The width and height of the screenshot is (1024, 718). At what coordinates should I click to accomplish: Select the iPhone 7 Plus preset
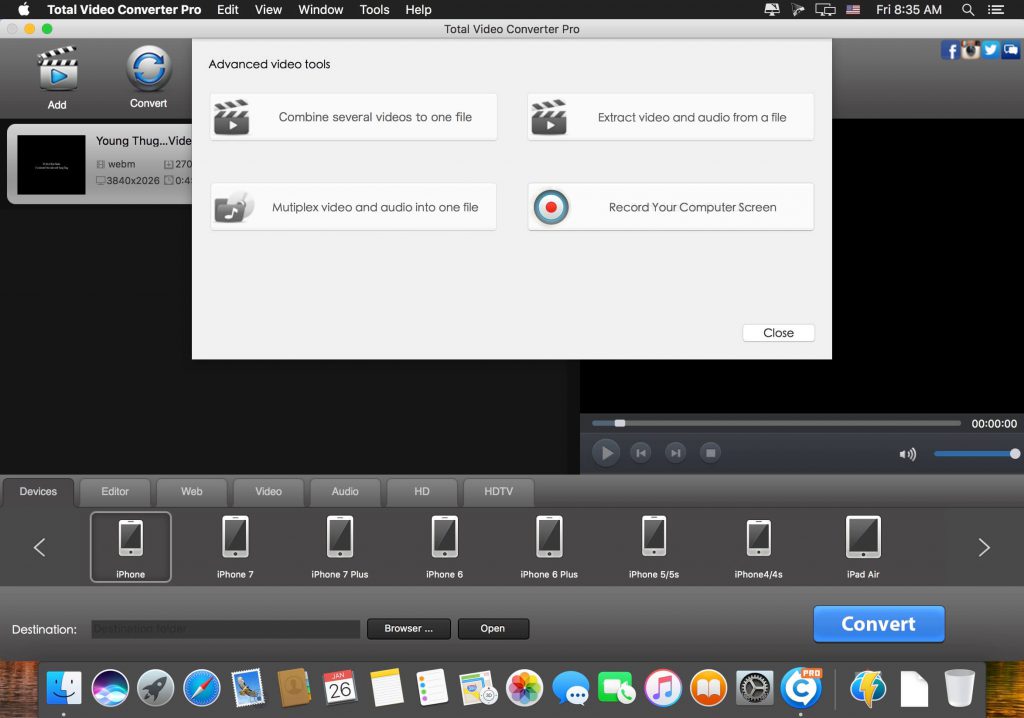pyautogui.click(x=340, y=545)
